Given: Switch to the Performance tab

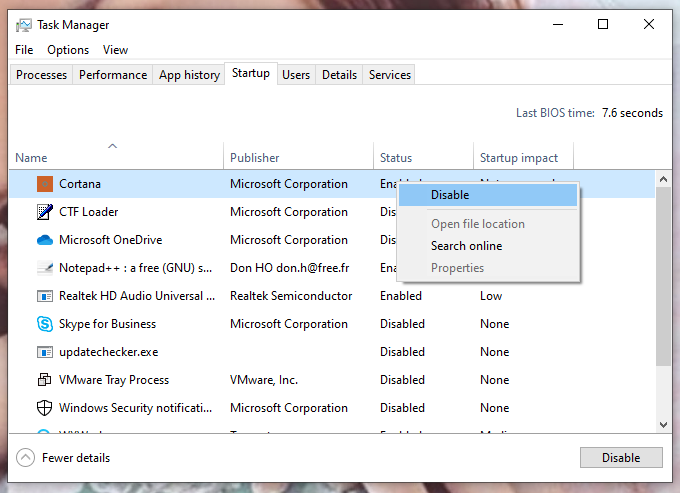Looking at the screenshot, I should (113, 75).
